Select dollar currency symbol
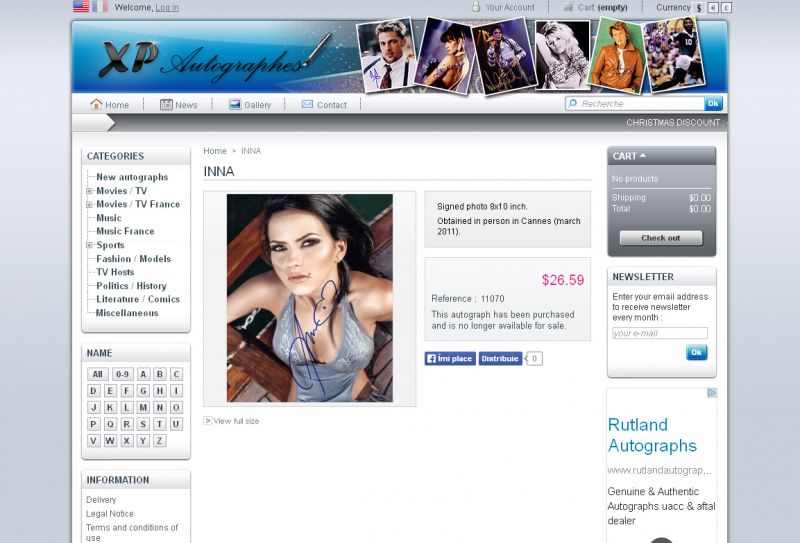Image resolution: width=800 pixels, height=543 pixels. pyautogui.click(x=699, y=7)
